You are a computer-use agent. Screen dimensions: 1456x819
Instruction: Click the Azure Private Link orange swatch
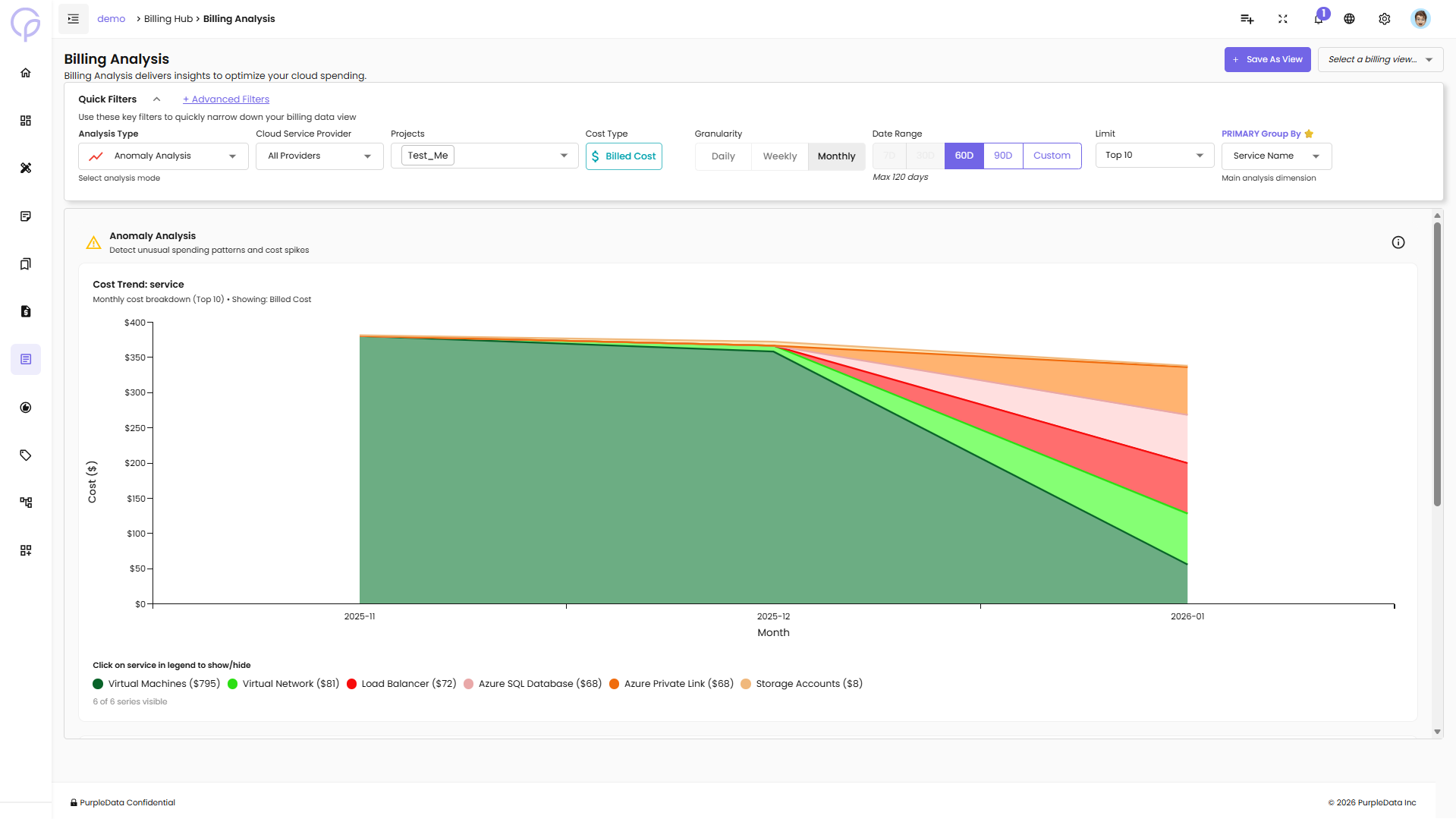tap(614, 684)
